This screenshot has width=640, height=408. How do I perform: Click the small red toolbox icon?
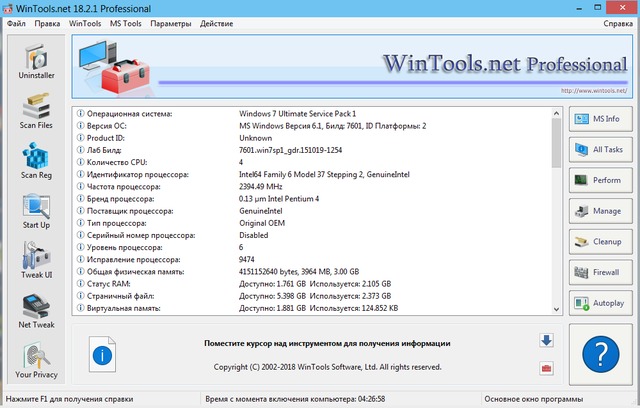[546, 369]
